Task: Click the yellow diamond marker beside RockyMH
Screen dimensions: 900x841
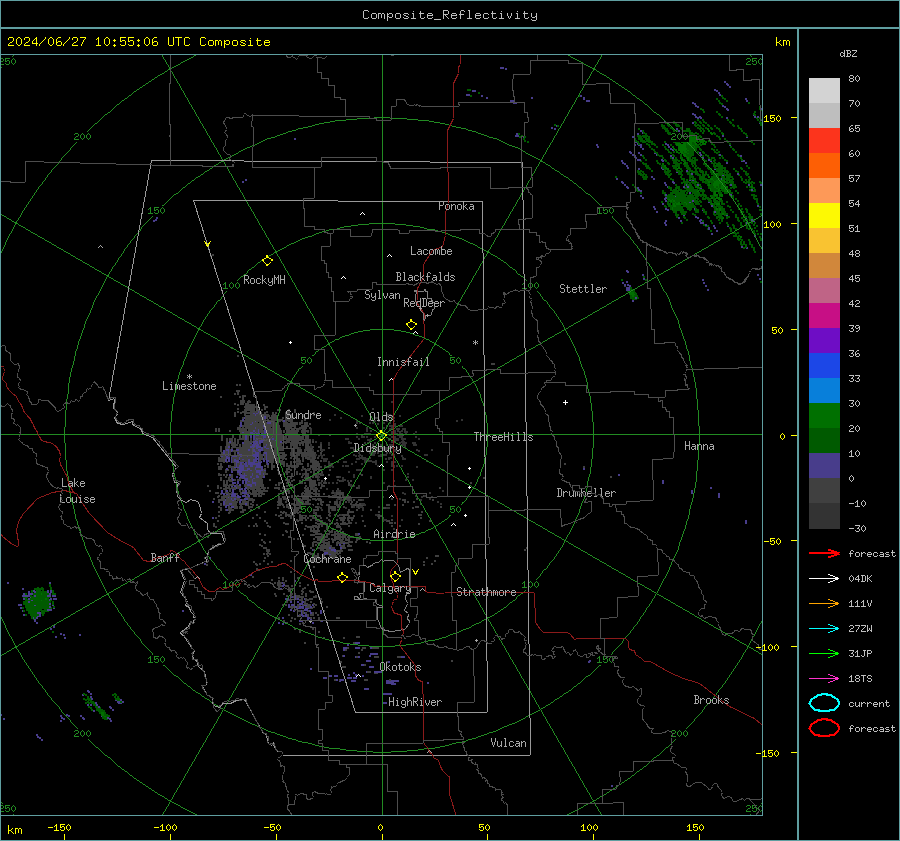Action: tap(267, 261)
